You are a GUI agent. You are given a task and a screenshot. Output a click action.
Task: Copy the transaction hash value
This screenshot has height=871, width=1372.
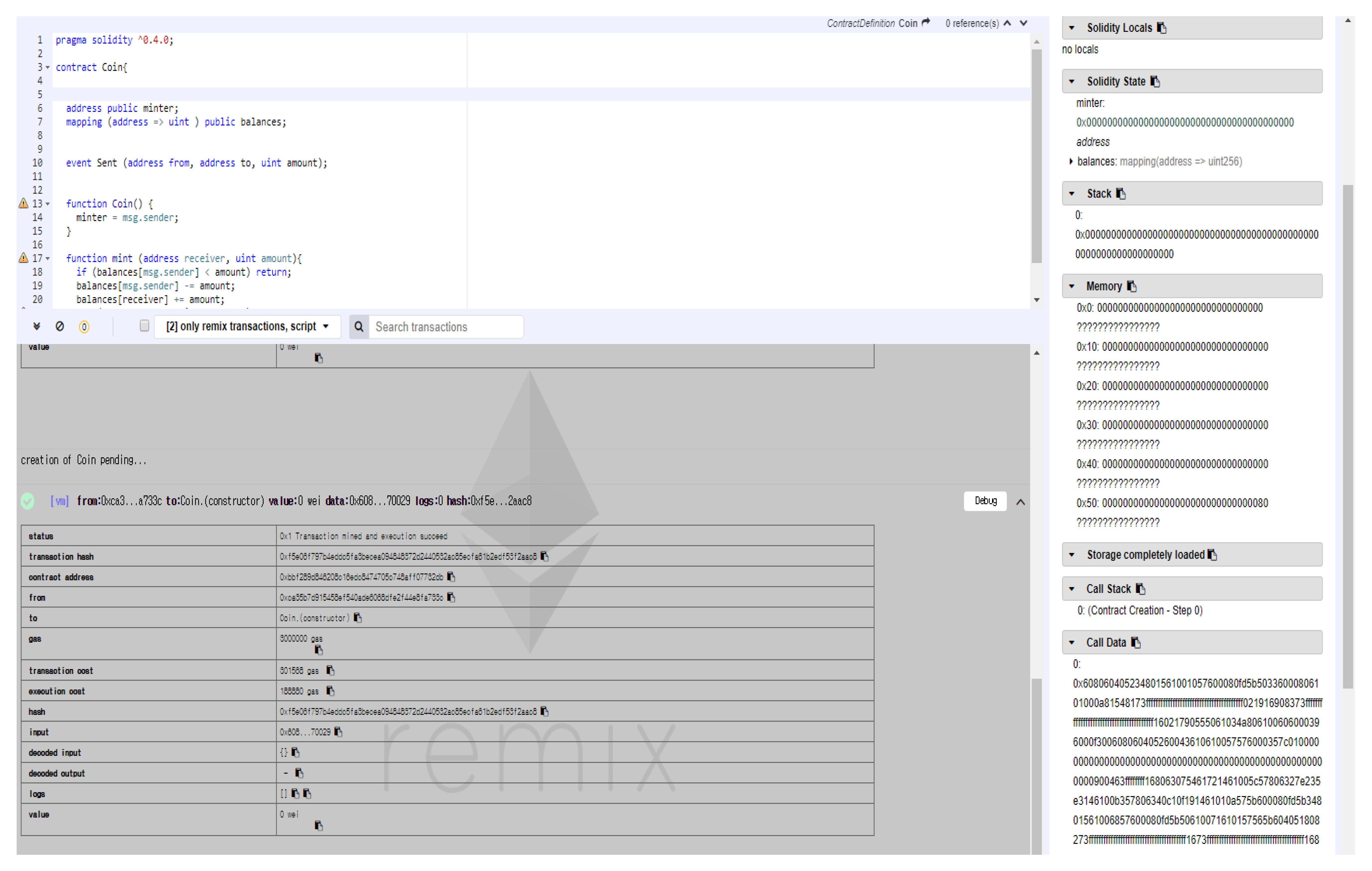[544, 557]
